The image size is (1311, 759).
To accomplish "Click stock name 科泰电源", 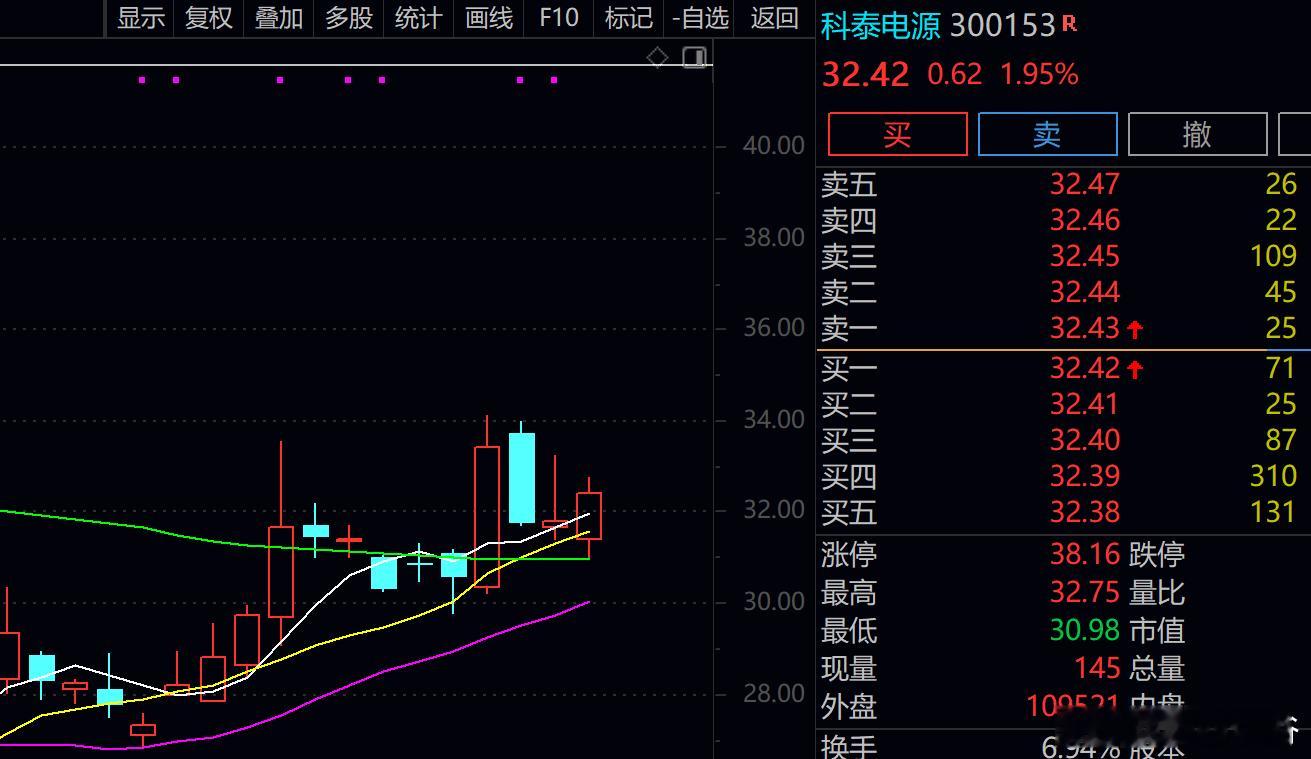I will [881, 26].
